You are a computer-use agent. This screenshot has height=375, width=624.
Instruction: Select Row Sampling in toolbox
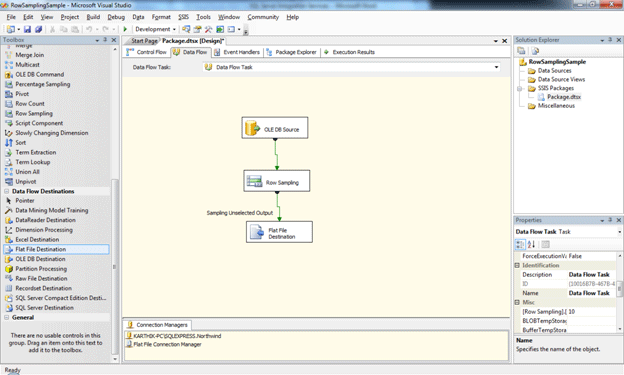(x=34, y=113)
